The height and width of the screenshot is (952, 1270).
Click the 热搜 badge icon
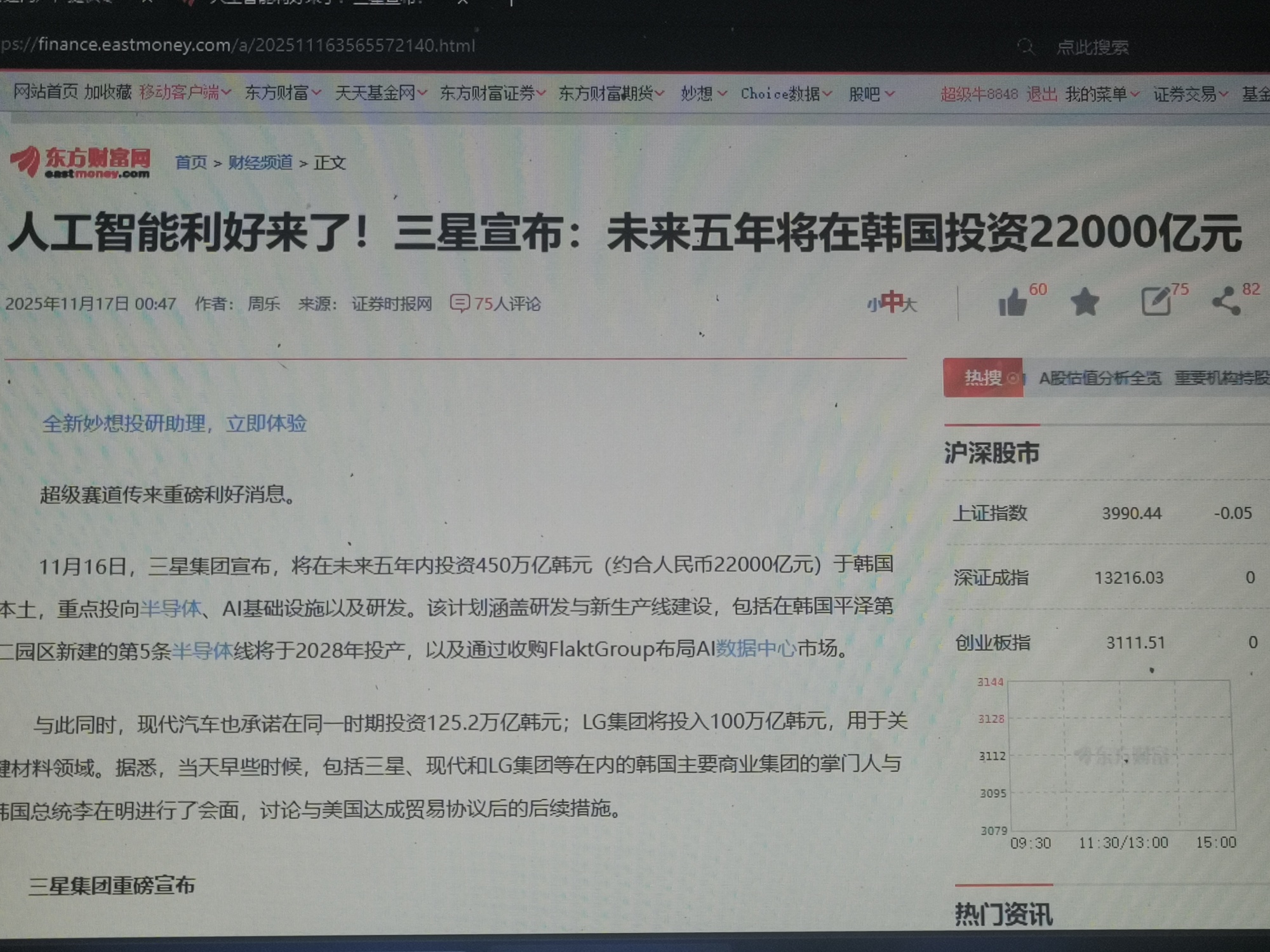(983, 378)
